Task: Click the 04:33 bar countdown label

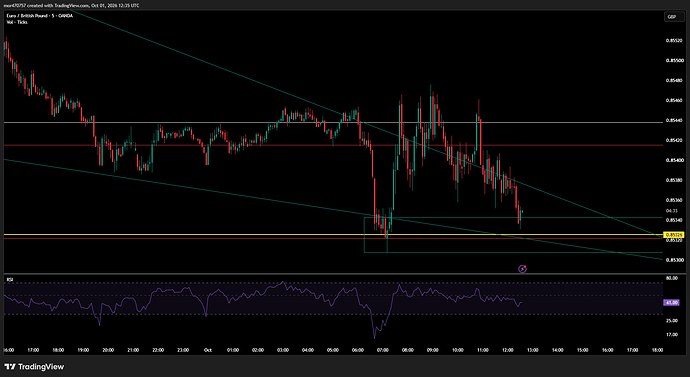Action: (x=671, y=210)
